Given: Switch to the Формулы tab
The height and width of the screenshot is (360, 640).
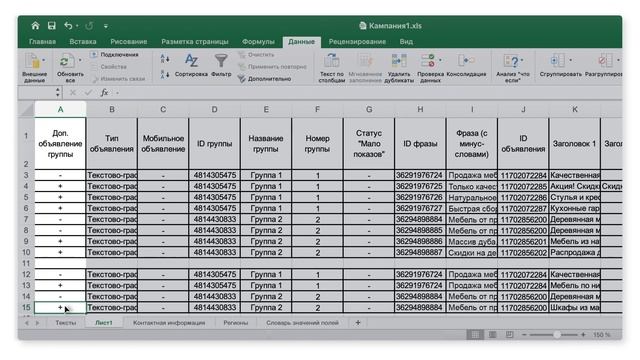Looking at the screenshot, I should point(258,42).
